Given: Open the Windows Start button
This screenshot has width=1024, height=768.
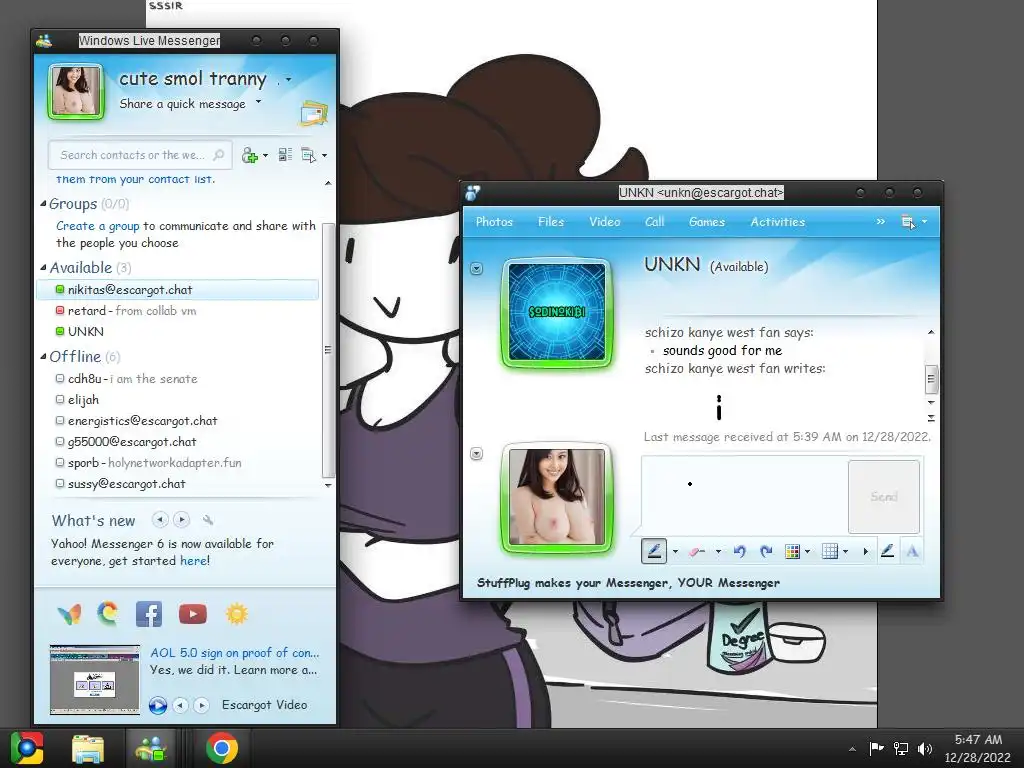Looking at the screenshot, I should pos(27,748).
